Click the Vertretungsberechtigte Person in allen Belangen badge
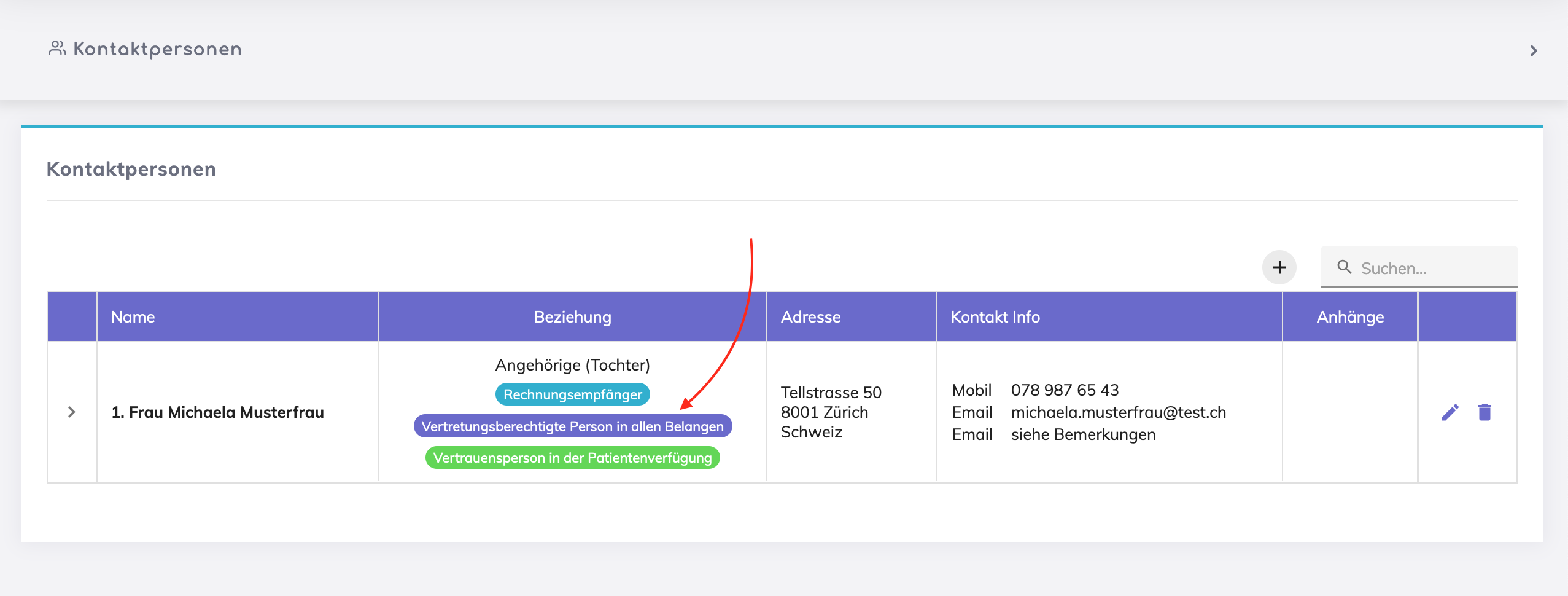This screenshot has width=1568, height=596. coord(572,426)
